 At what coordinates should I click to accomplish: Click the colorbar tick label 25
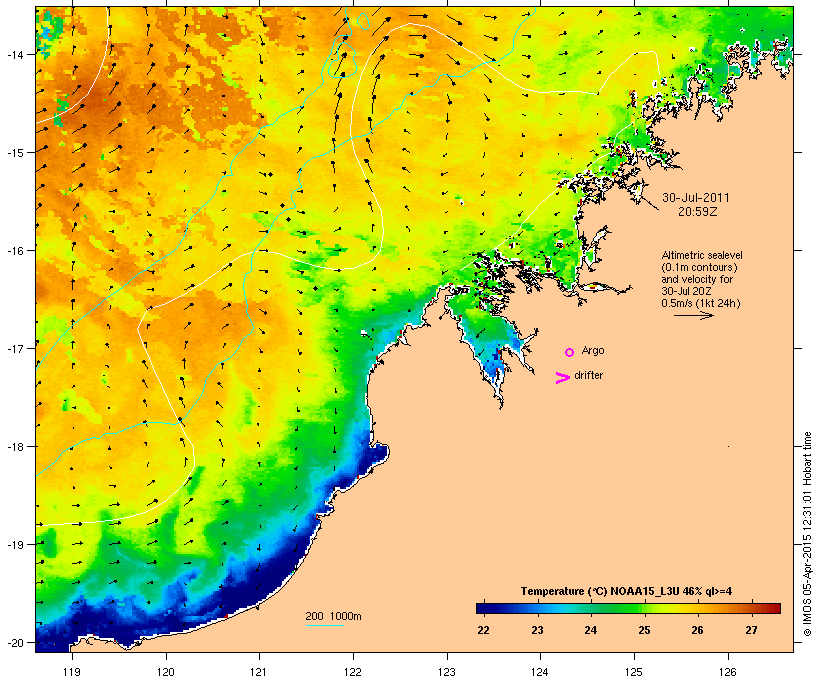[x=644, y=630]
